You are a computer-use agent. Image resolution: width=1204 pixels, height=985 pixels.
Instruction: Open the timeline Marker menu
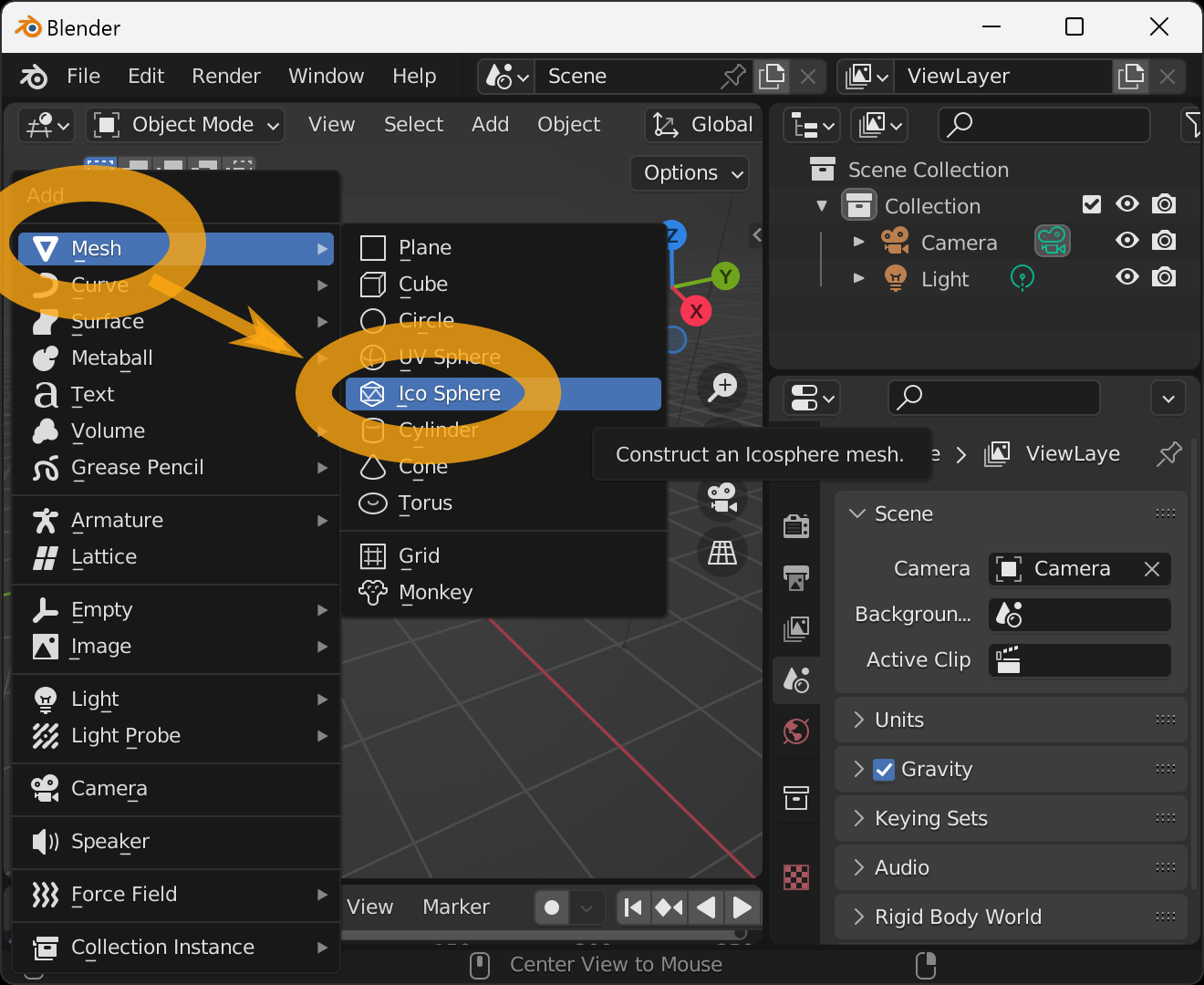pyautogui.click(x=456, y=907)
